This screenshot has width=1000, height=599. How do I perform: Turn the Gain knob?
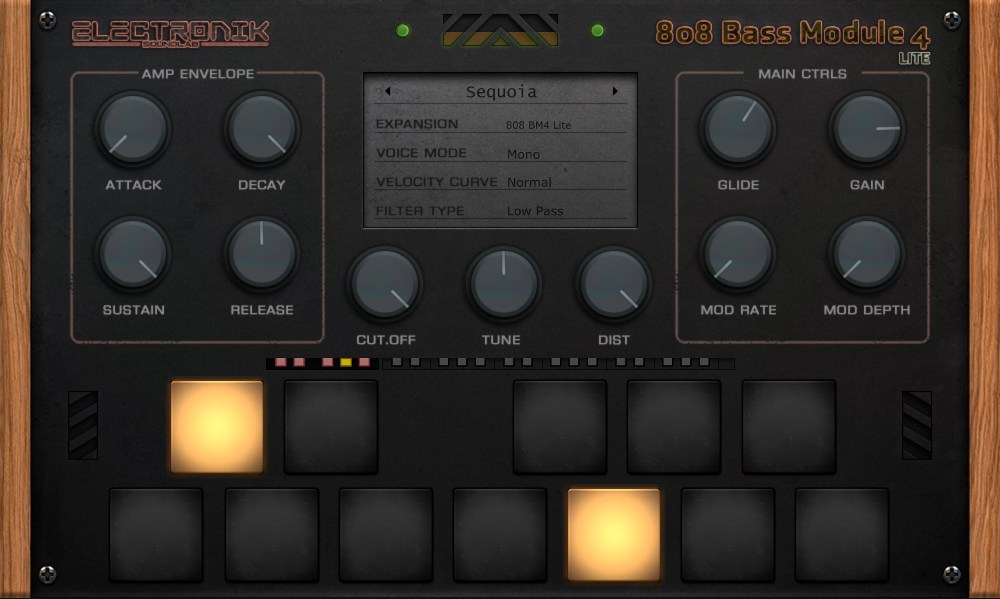(867, 128)
